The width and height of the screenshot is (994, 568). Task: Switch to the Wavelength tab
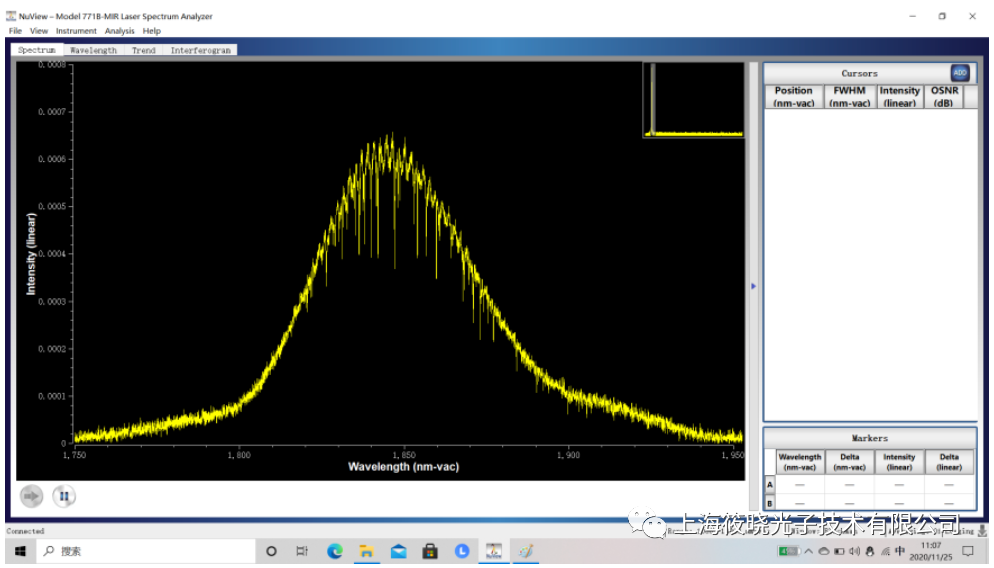[x=93, y=50]
